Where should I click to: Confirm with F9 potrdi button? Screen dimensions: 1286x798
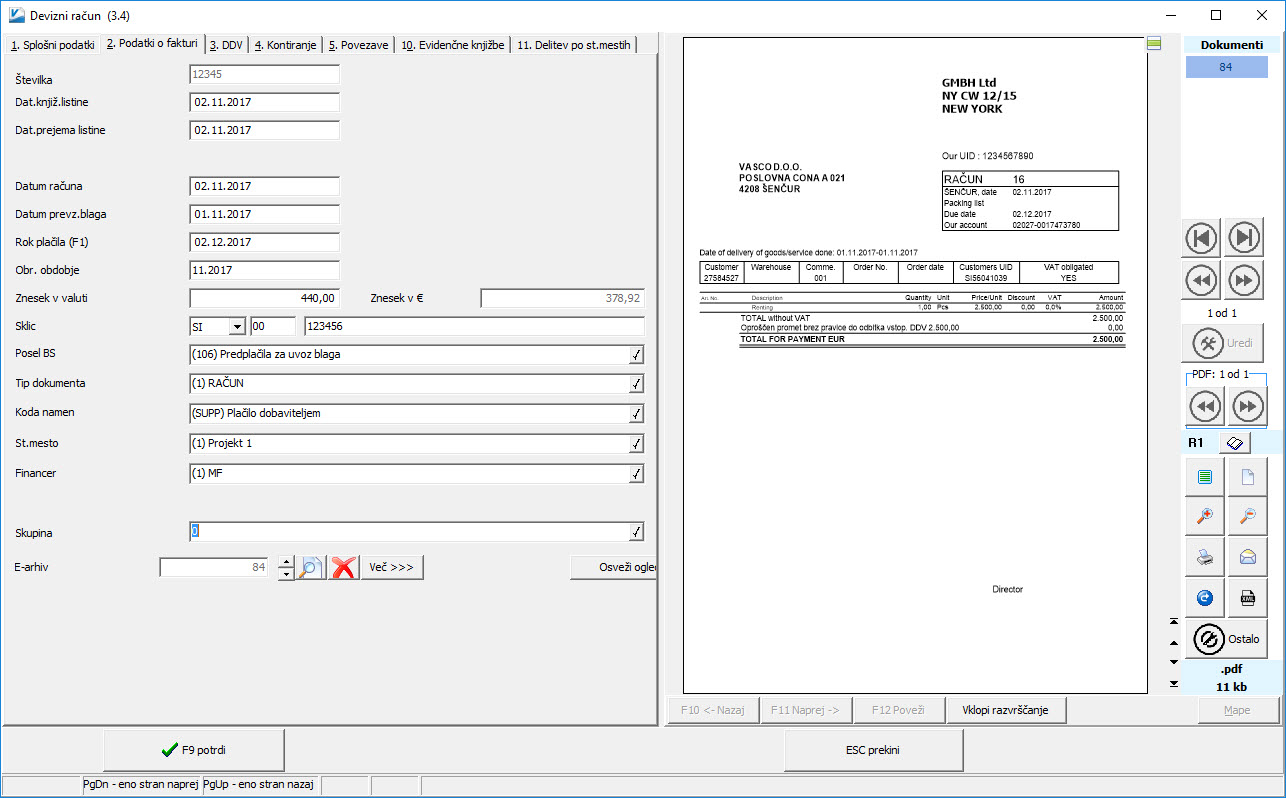pyautogui.click(x=194, y=750)
